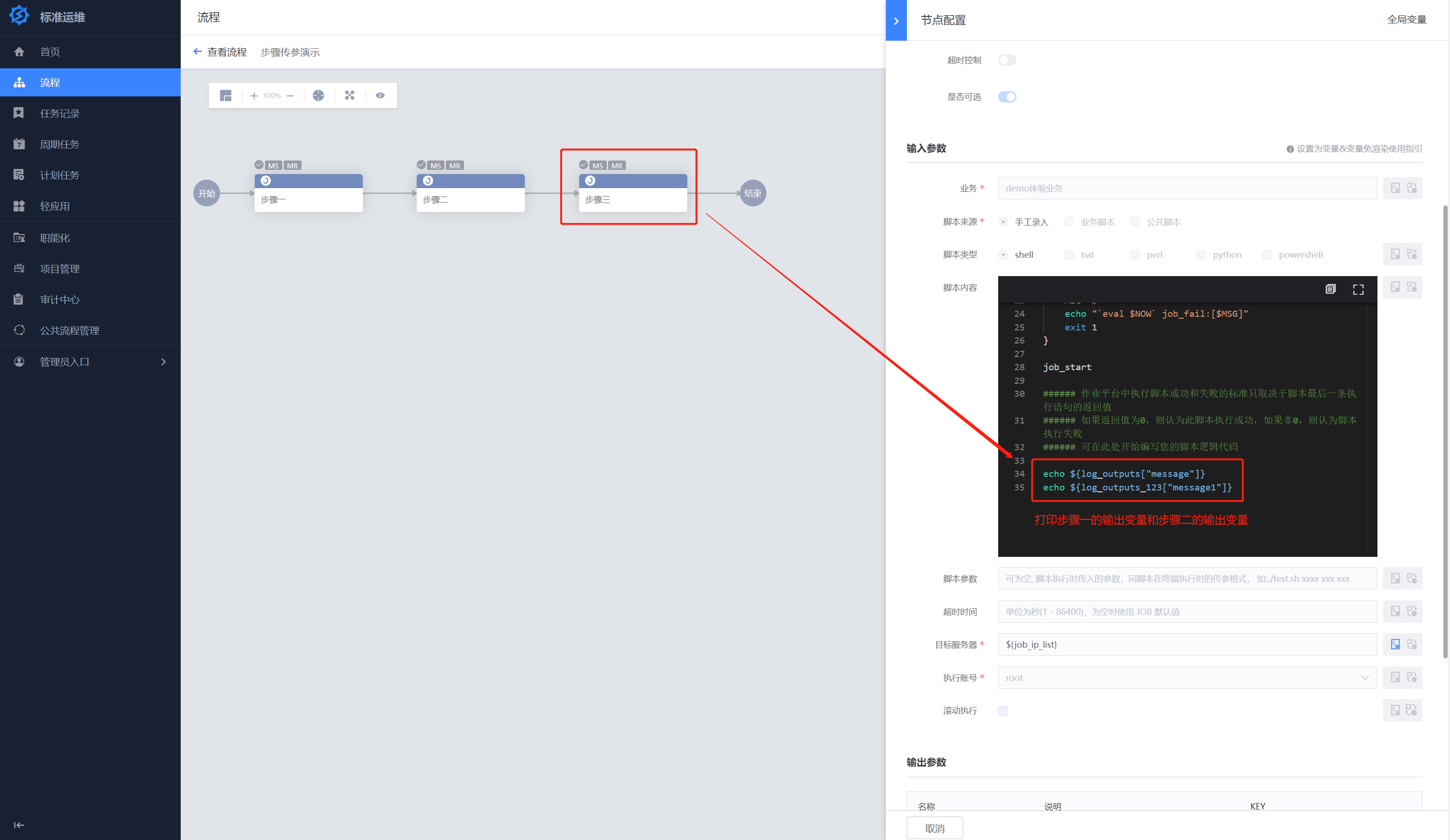Click the zoom out minus icon
The height and width of the screenshot is (840, 1450).
(x=290, y=95)
